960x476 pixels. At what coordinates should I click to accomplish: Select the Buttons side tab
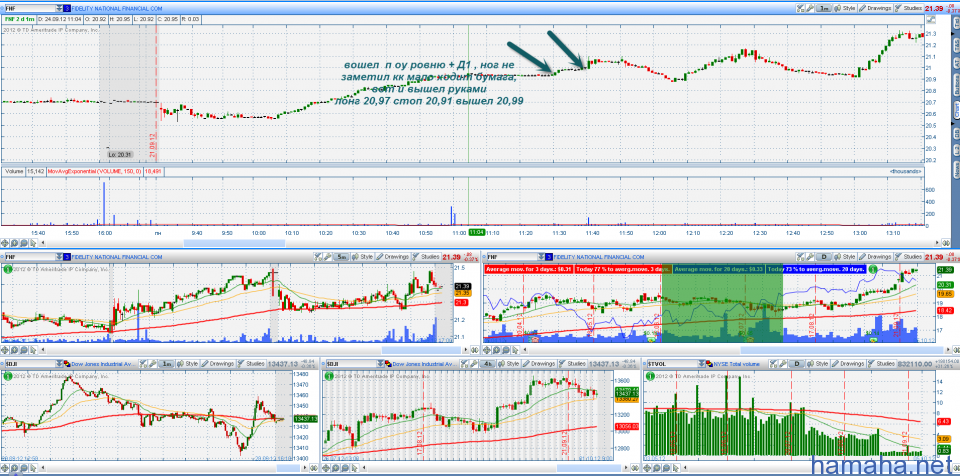(955, 86)
